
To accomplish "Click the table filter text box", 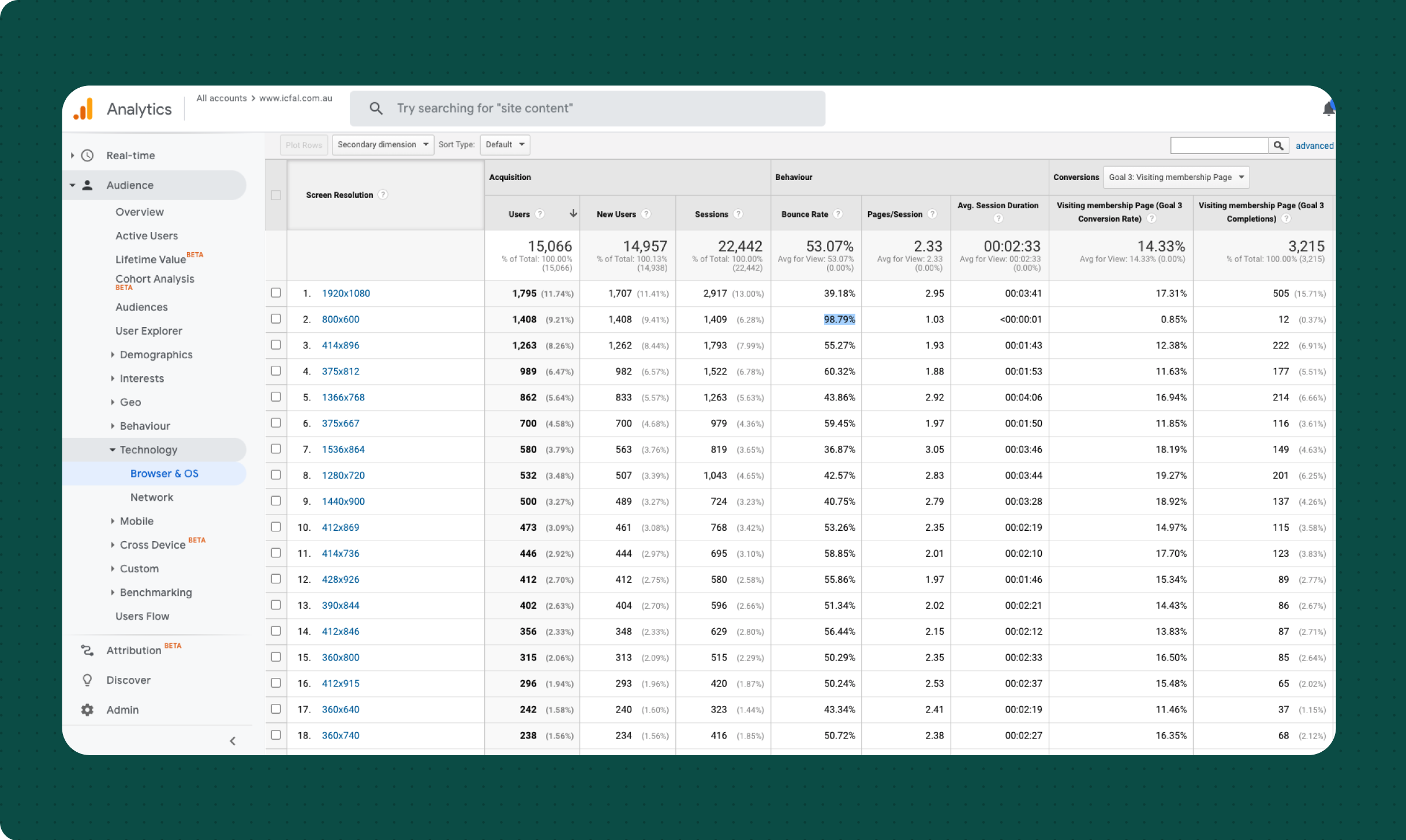I will [1219, 145].
